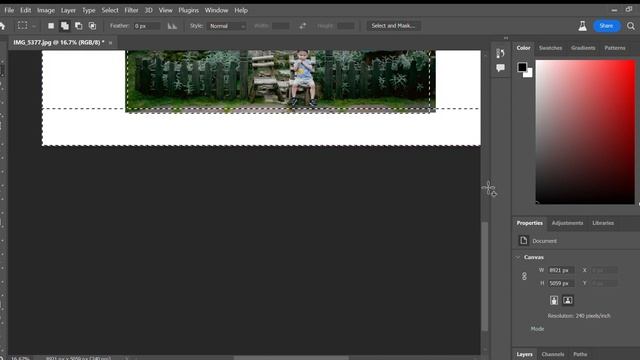Switch to the Color tab
The height and width of the screenshot is (360, 640).
tap(523, 48)
